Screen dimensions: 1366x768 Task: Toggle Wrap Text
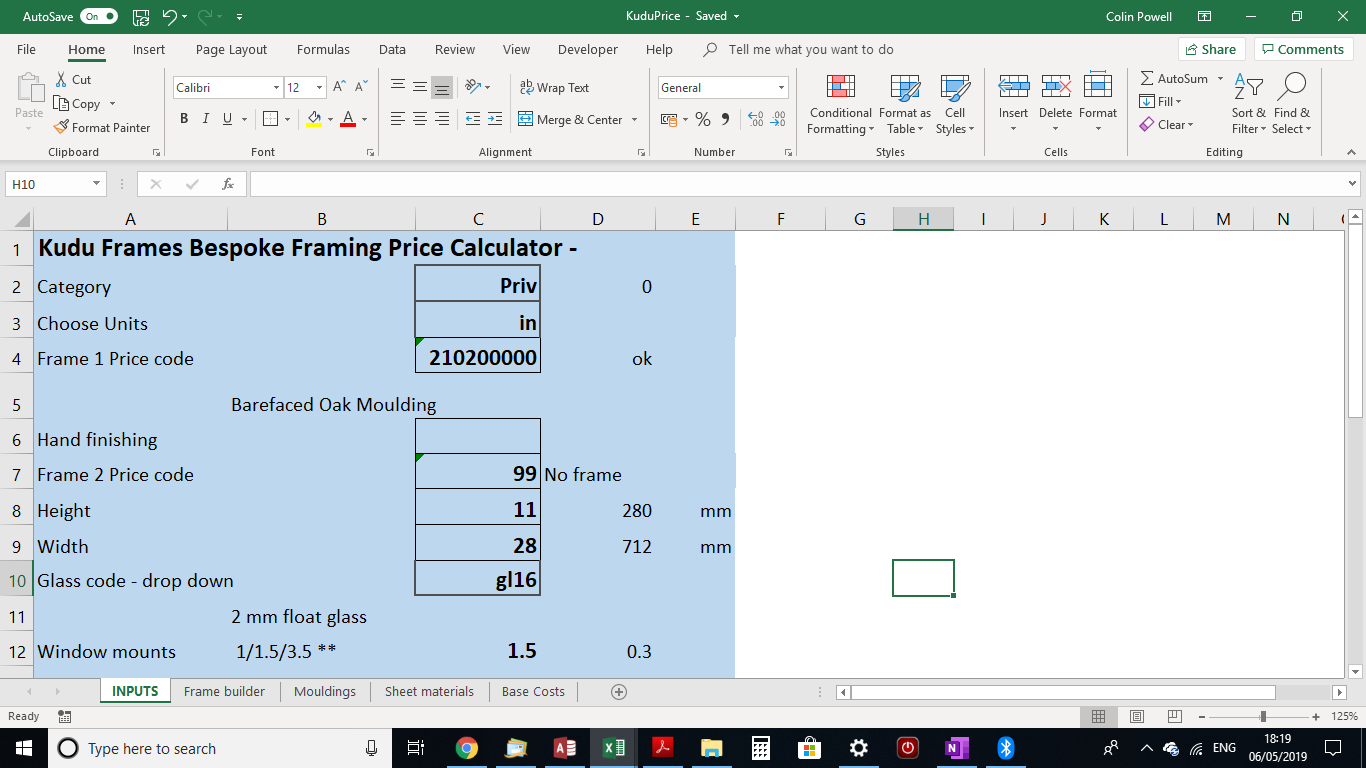[x=554, y=87]
